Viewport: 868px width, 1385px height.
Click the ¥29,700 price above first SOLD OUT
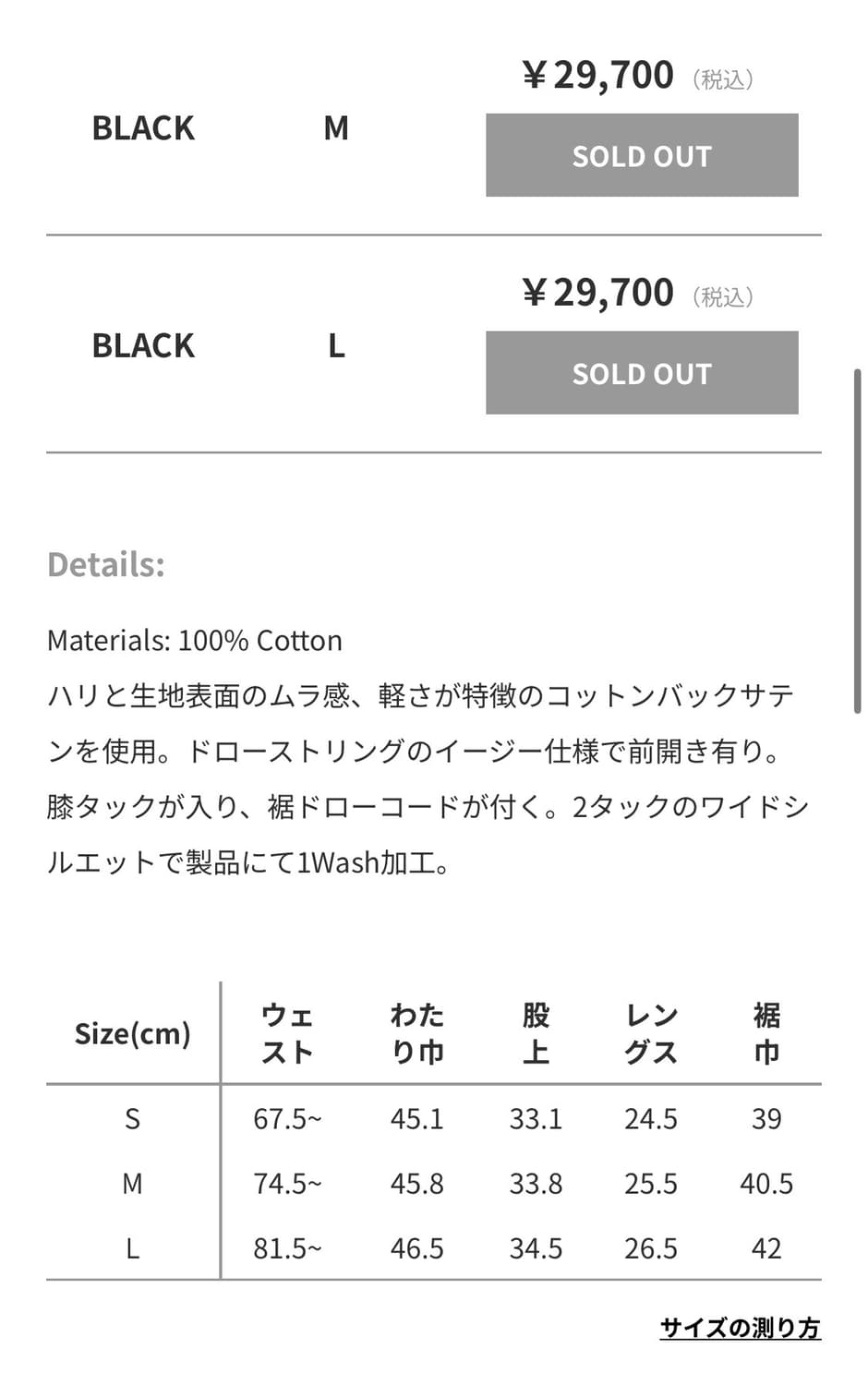[x=598, y=75]
